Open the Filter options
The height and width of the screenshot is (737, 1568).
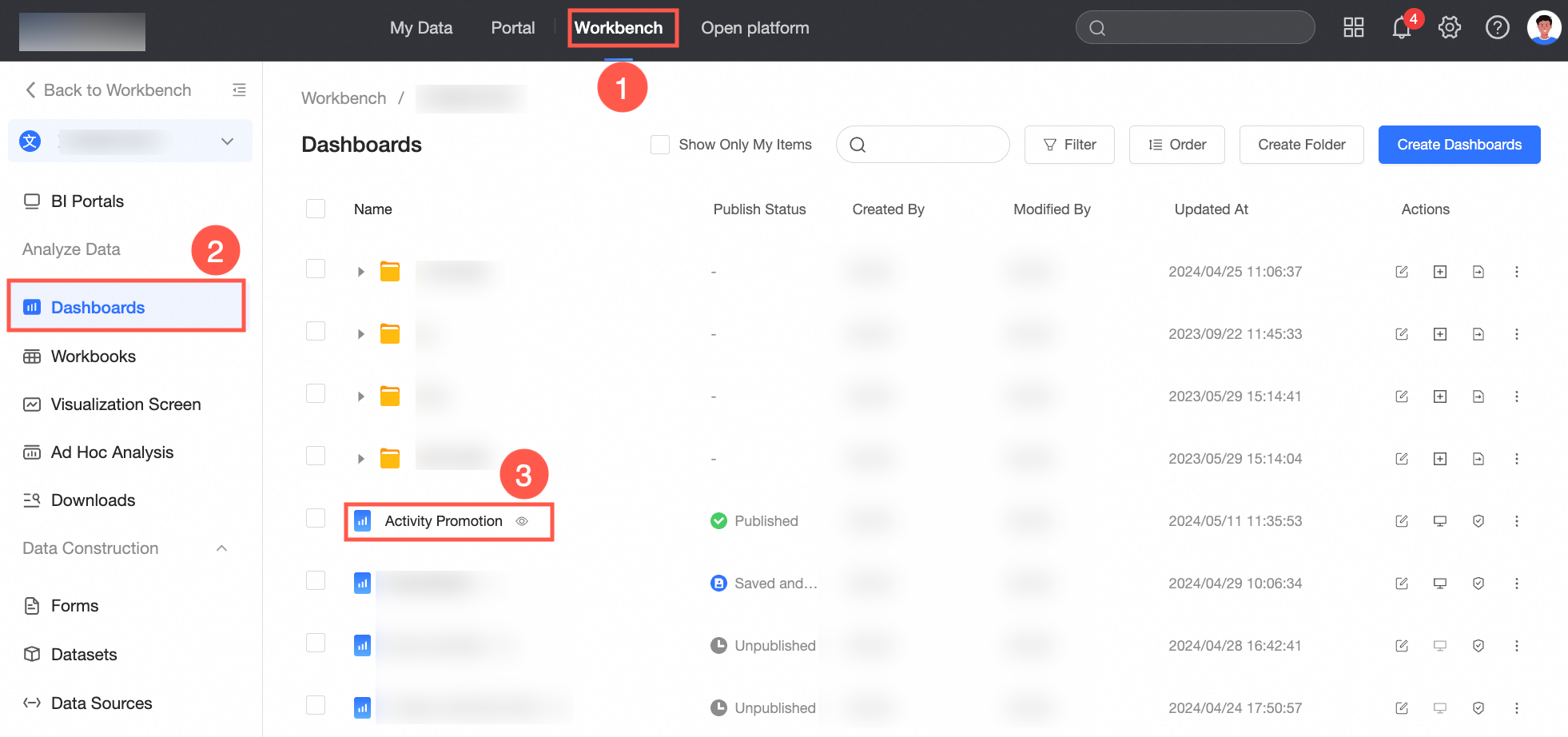[x=1069, y=145]
